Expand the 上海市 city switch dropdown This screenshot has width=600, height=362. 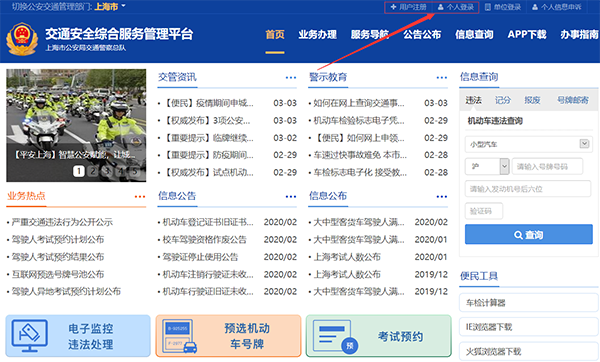[x=110, y=7]
